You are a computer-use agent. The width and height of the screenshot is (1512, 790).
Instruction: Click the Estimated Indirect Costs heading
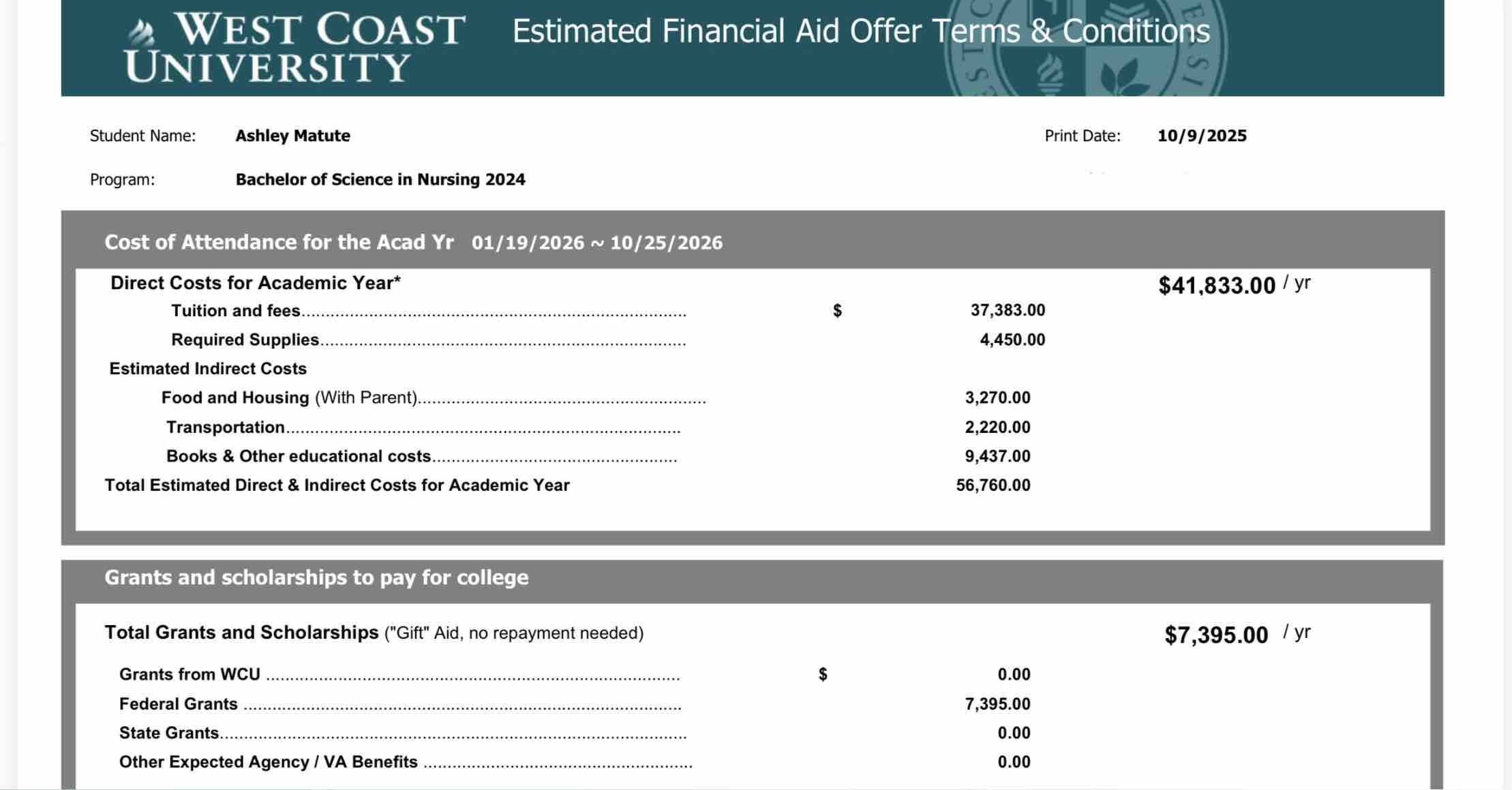[208, 369]
